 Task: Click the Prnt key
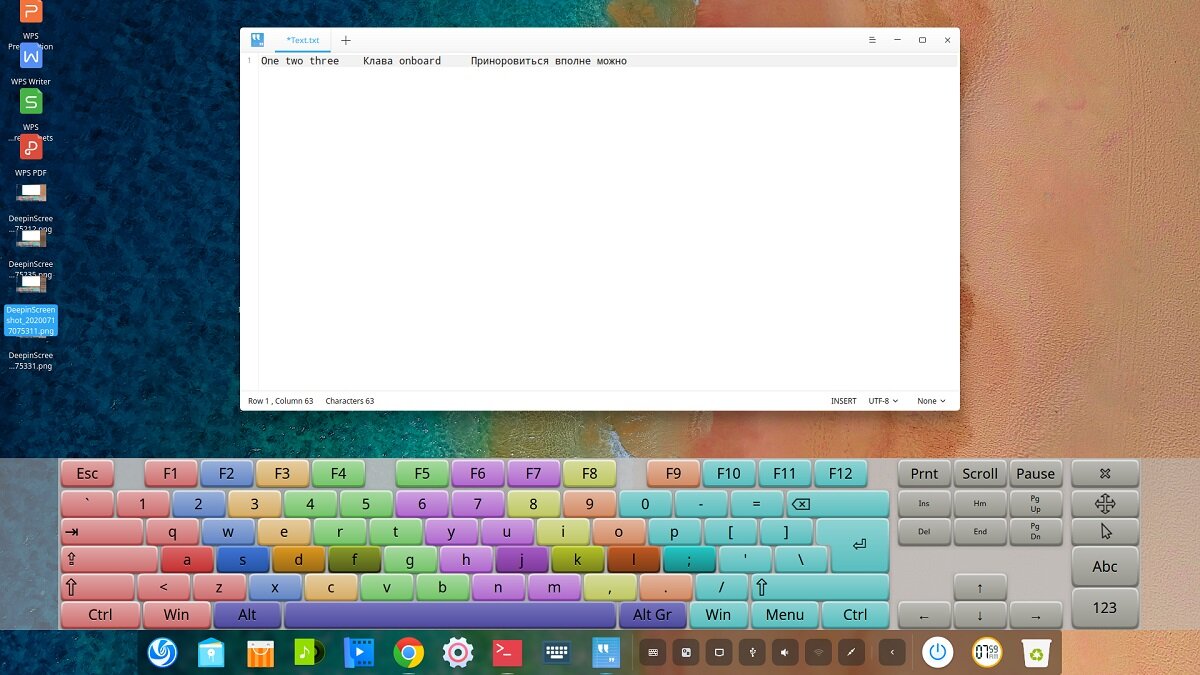[x=924, y=474]
